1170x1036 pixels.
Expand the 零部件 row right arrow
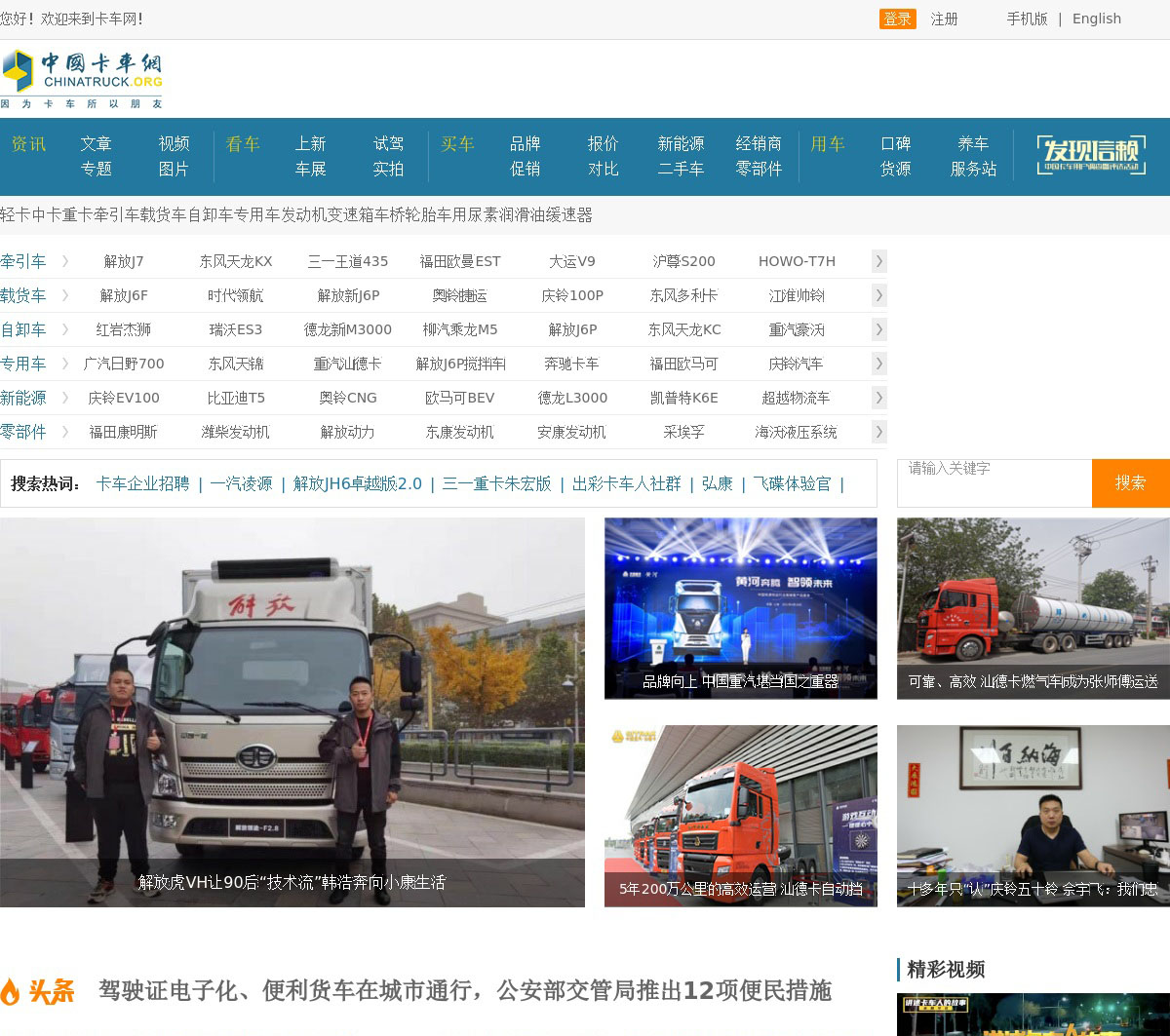(x=878, y=432)
